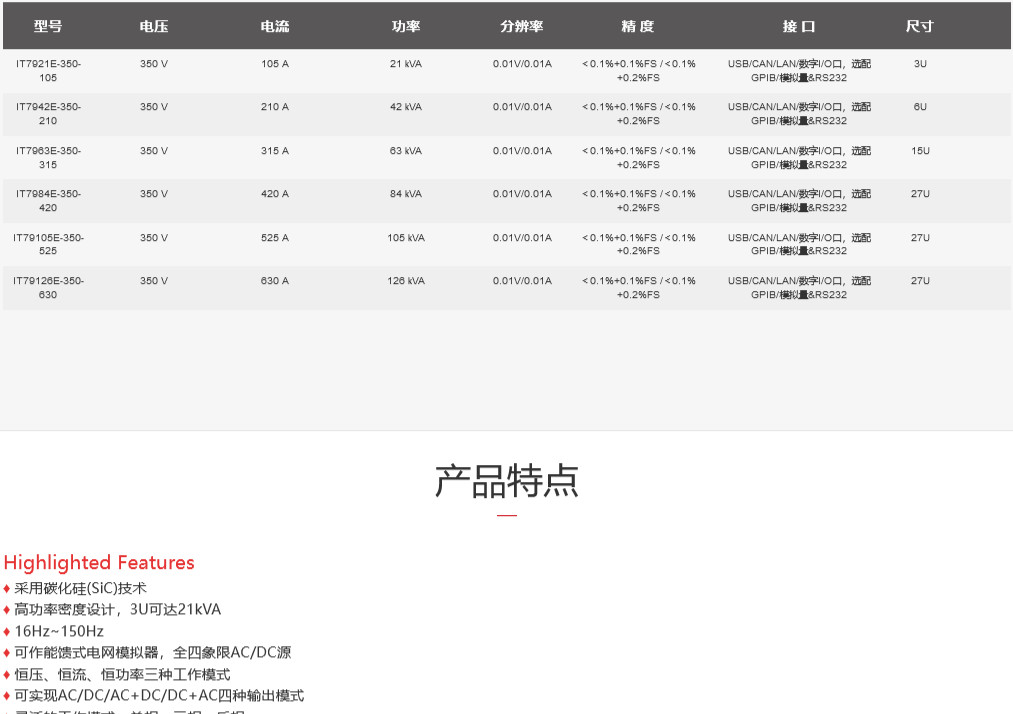Open the IT7963E-350-315 model row

pyautogui.click(x=48, y=158)
